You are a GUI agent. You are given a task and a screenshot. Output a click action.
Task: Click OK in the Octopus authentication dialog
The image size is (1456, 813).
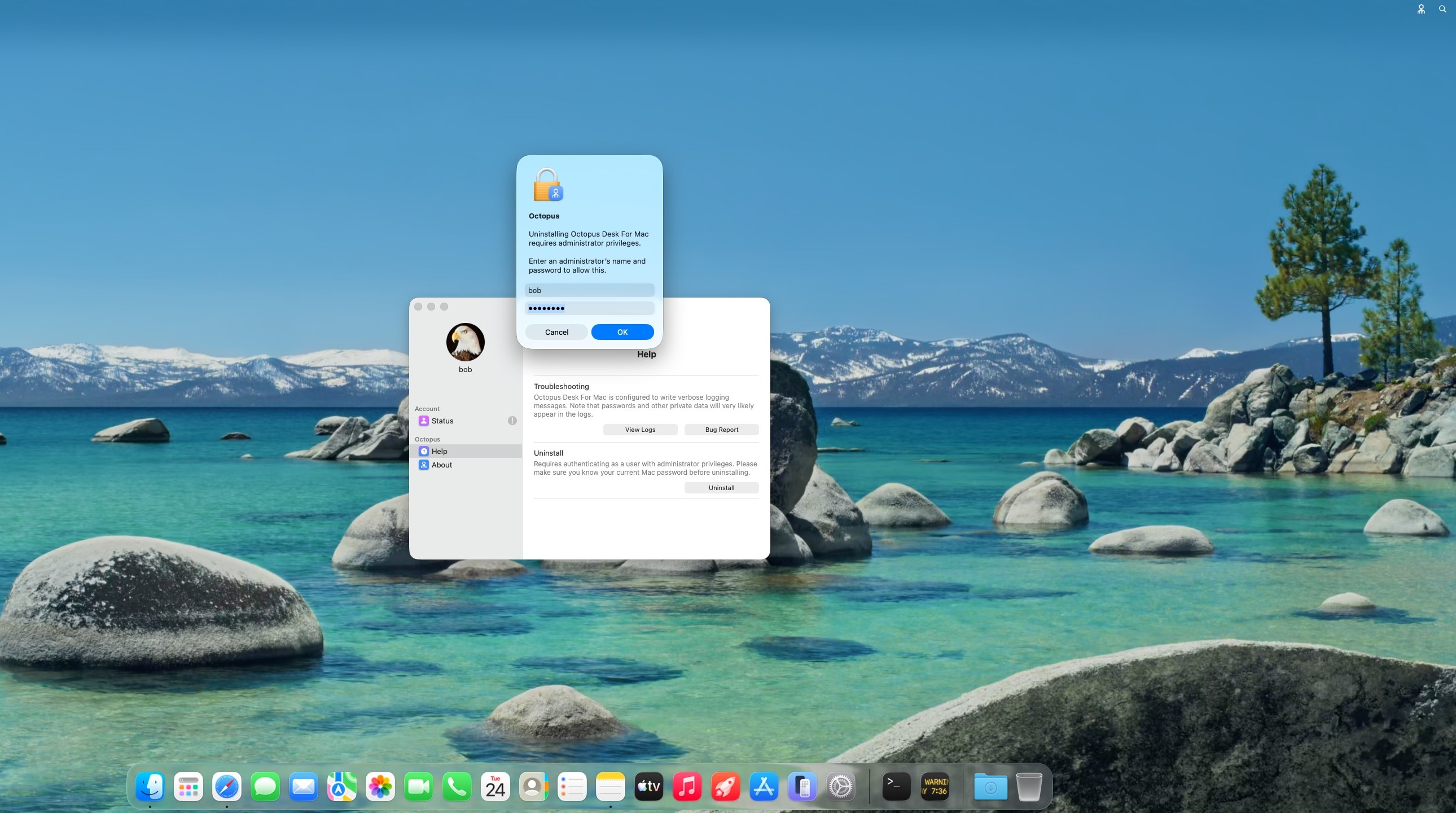tap(622, 332)
